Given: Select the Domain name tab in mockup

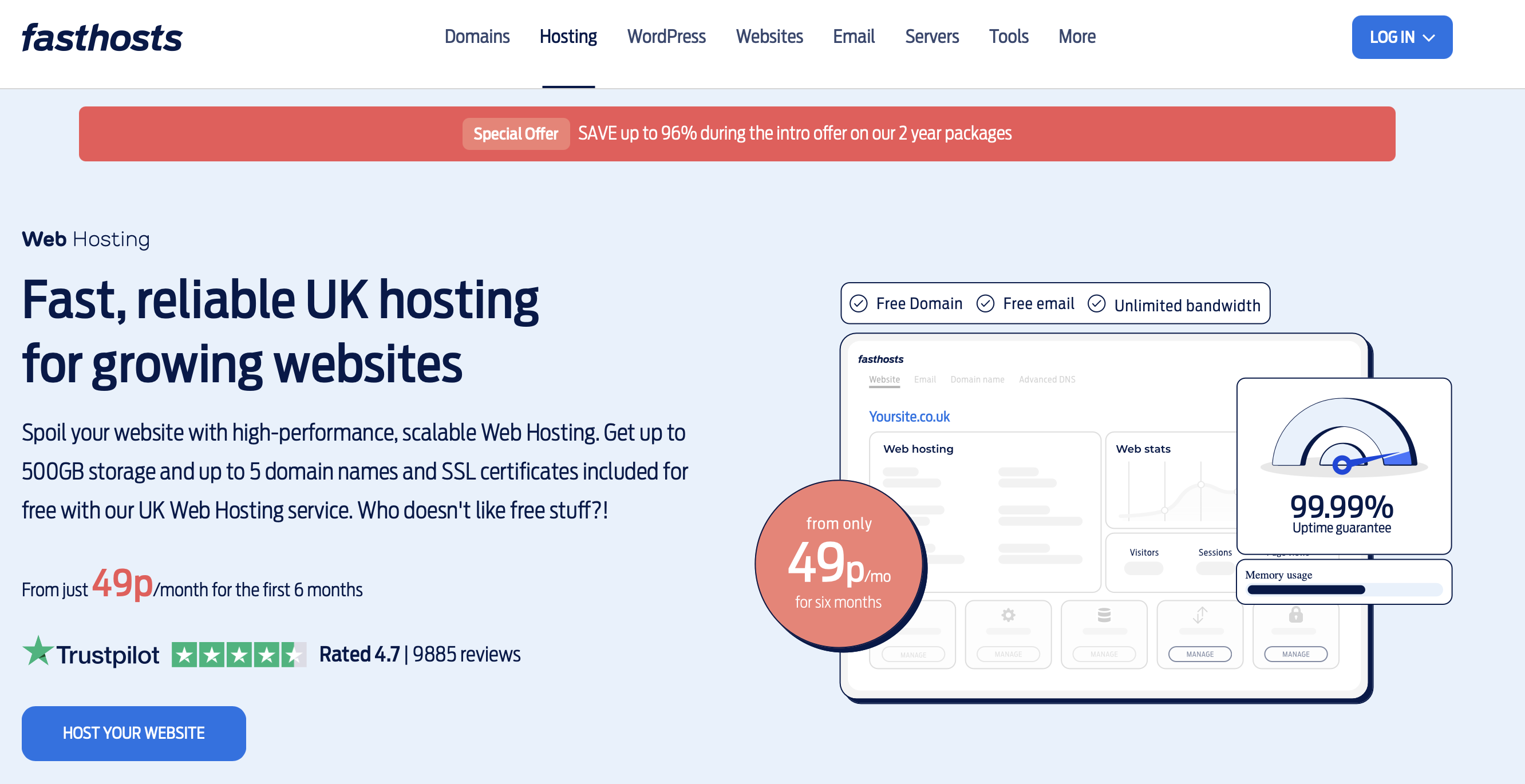Looking at the screenshot, I should coord(977,379).
